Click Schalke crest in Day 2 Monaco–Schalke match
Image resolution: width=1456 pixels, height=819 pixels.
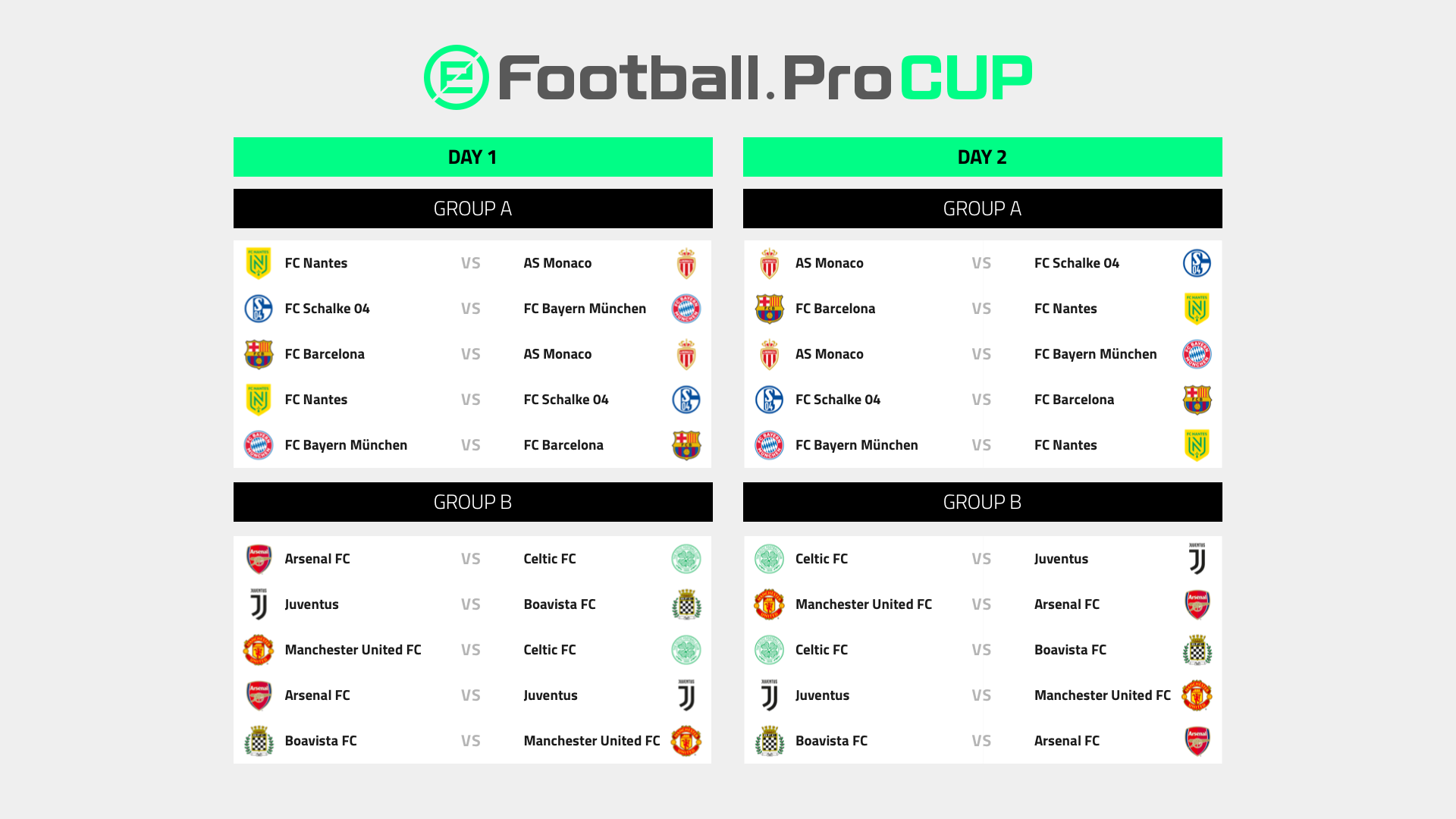[x=1197, y=263]
